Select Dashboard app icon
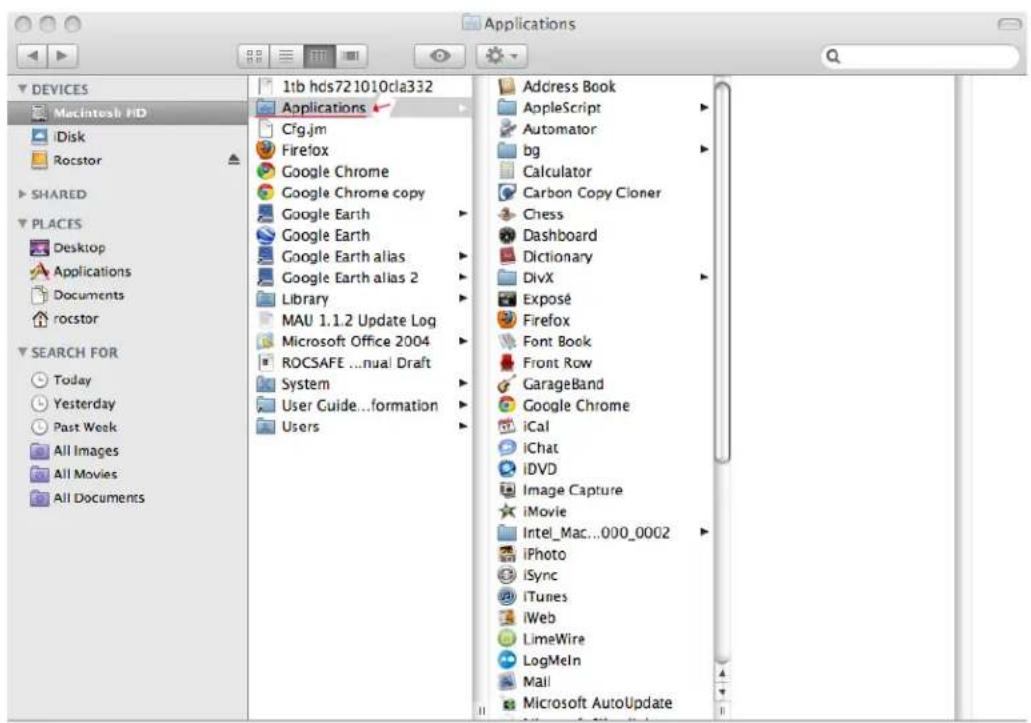Viewport: 1031px width, 723px height. pos(506,235)
